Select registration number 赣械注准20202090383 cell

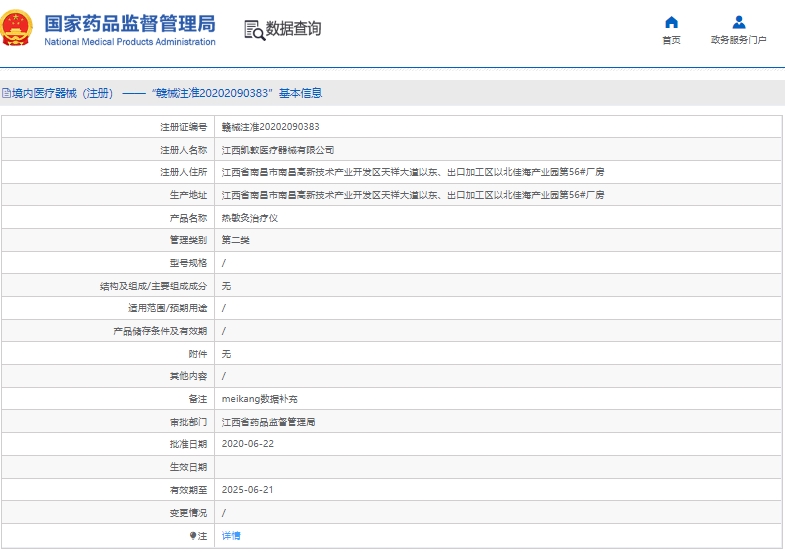(x=270, y=127)
